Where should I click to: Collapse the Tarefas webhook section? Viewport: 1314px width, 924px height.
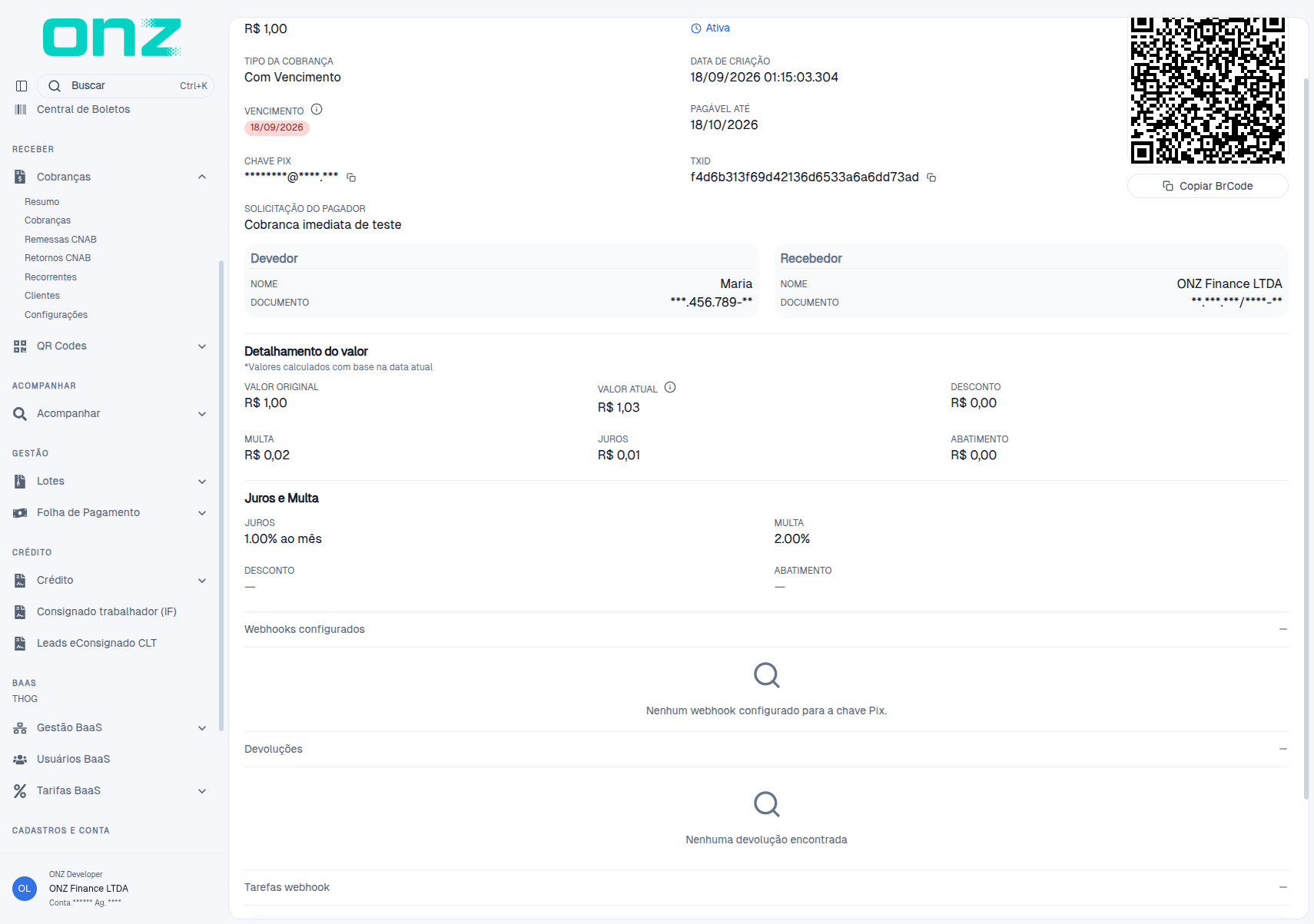click(x=1282, y=887)
